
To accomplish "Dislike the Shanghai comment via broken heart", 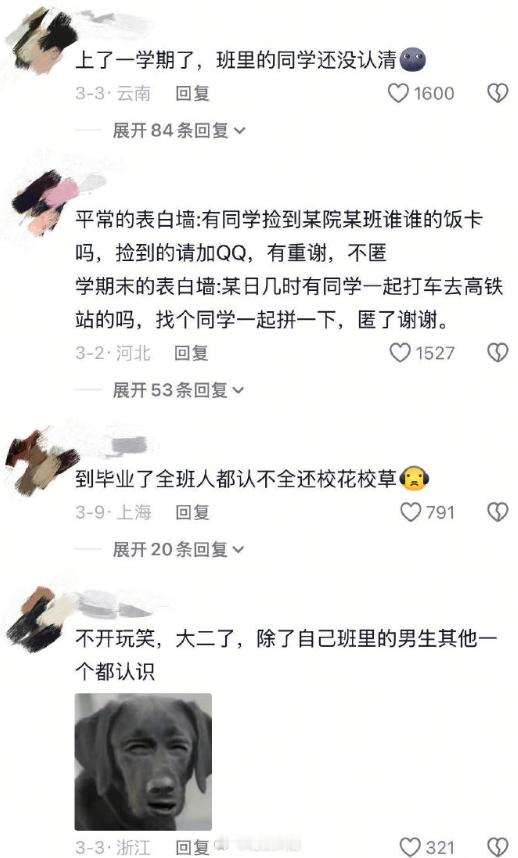I will point(497,512).
